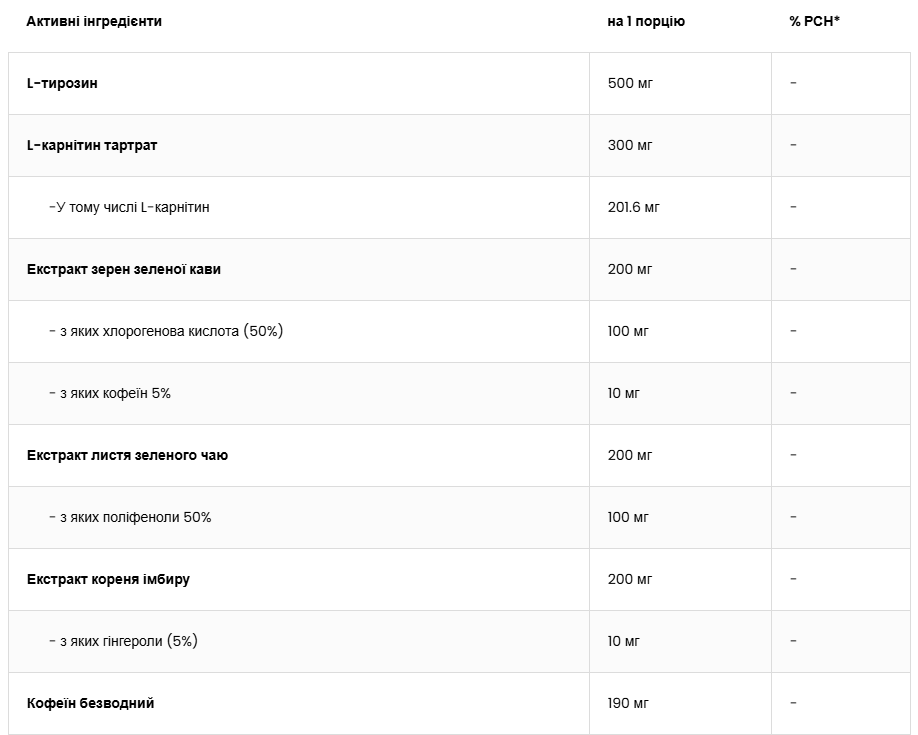Click the 'з яких кофеїн 5%' text
The width and height of the screenshot is (918, 735).
(x=110, y=393)
